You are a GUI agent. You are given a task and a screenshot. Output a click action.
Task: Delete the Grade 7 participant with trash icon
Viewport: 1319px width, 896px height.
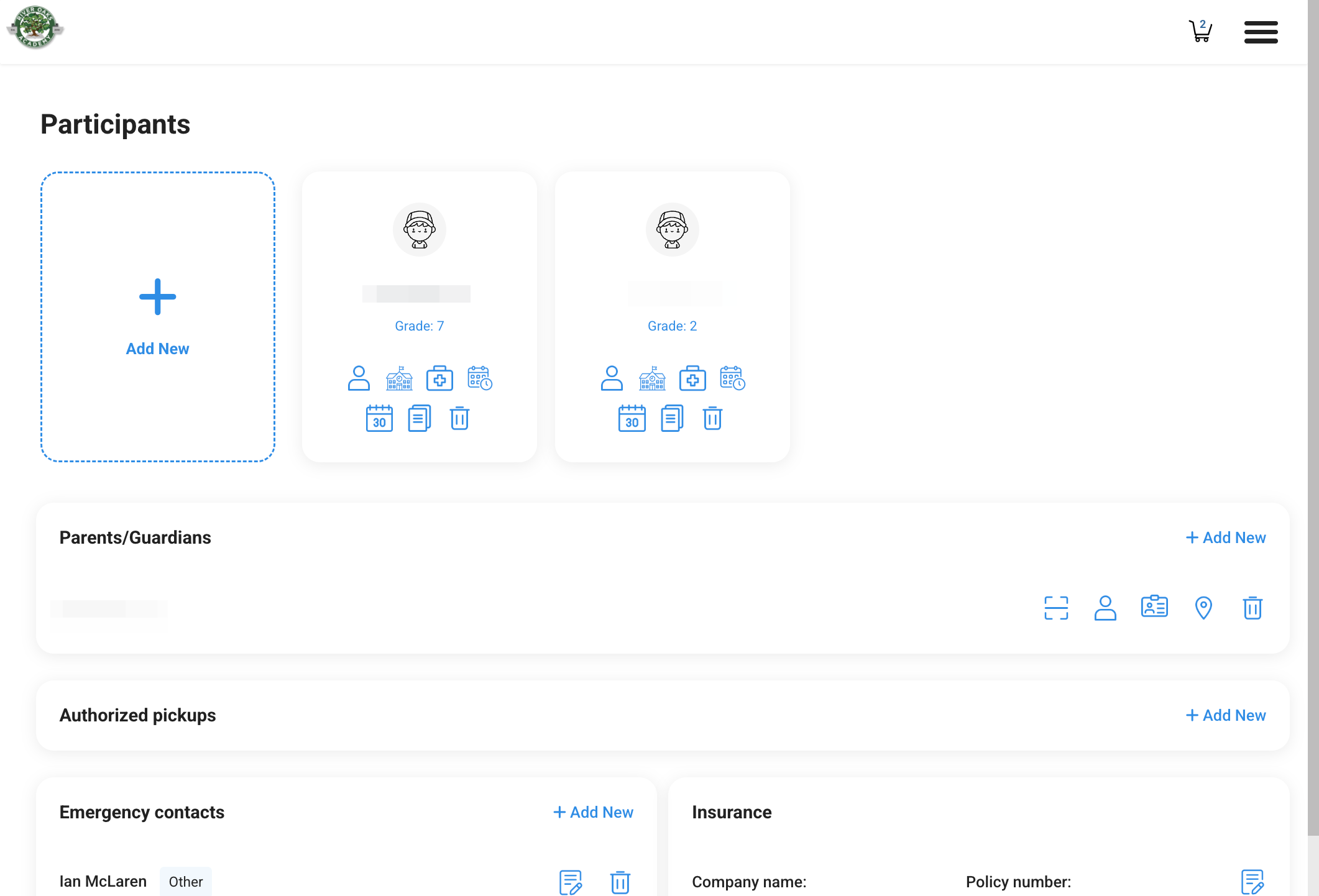coord(459,418)
